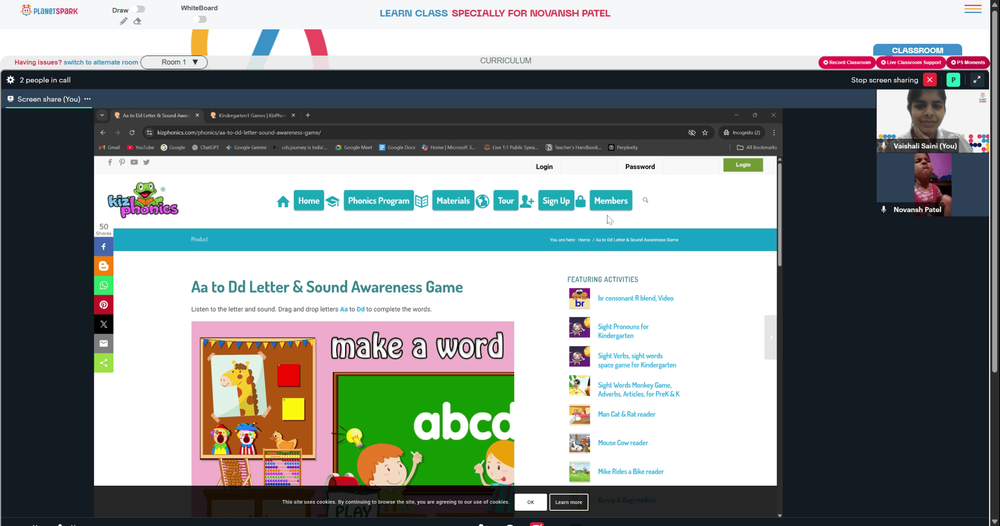Share the page via email icon
Screen dimensions: 1000x526
tap(103, 344)
